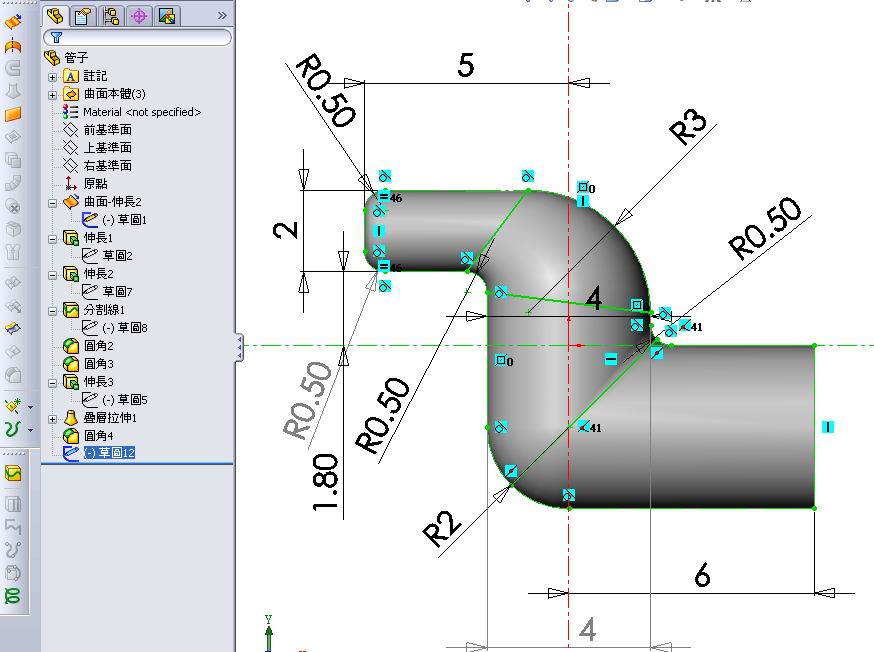Screen dimensions: 874x652
Task: Select the horizontal dimension 6
Action: (x=702, y=575)
